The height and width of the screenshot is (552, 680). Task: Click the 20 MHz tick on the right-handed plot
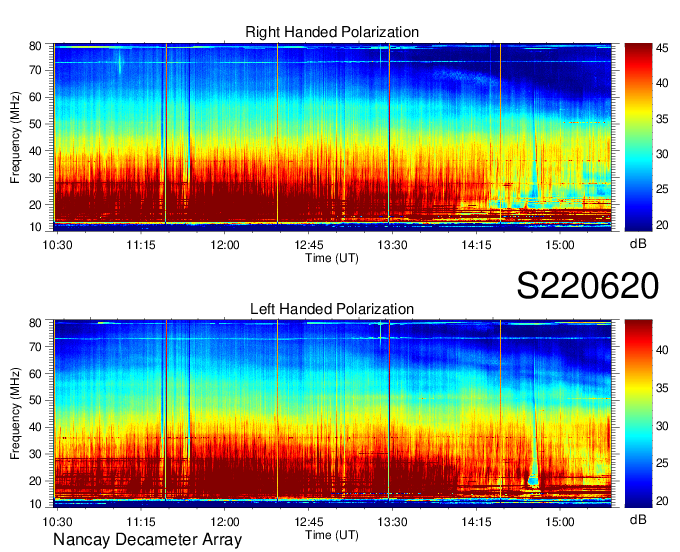pyautogui.click(x=35, y=205)
